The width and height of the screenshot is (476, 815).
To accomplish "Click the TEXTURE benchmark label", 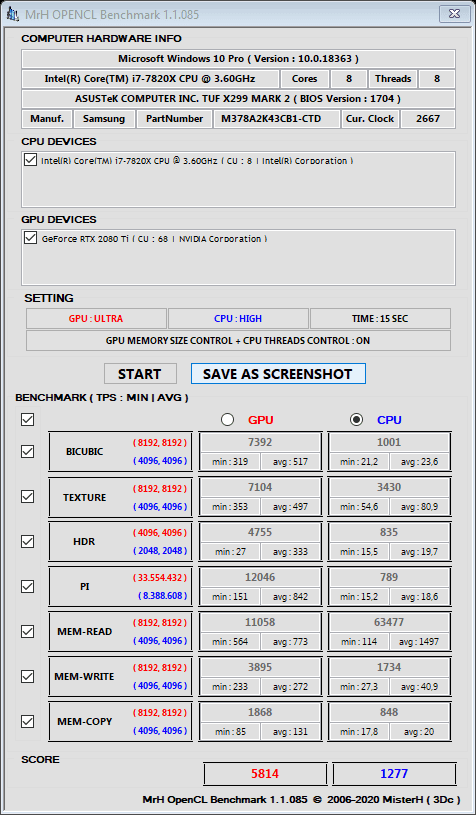I will 85,497.
